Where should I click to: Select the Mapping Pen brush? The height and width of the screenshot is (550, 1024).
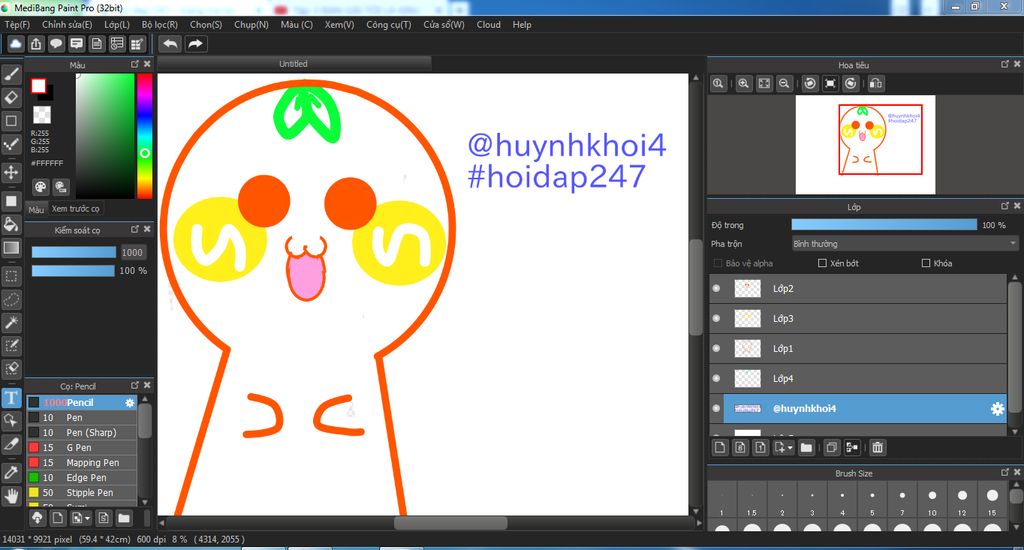(82, 463)
